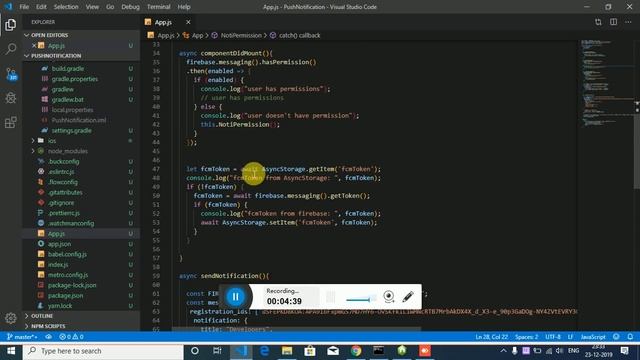Click the Open Changes compare icon
The height and width of the screenshot is (360, 640).
click(598, 22)
